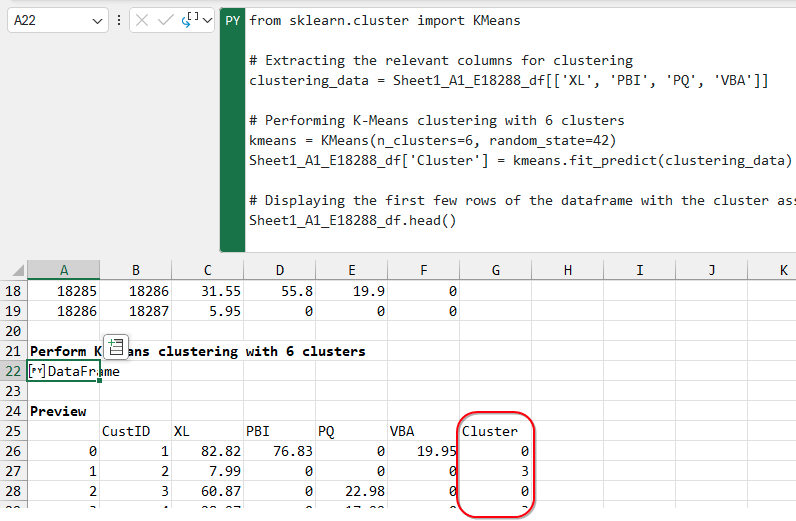Click the KMeans import line in Python editor
Screen dimensions: 796x521
tap(385, 20)
